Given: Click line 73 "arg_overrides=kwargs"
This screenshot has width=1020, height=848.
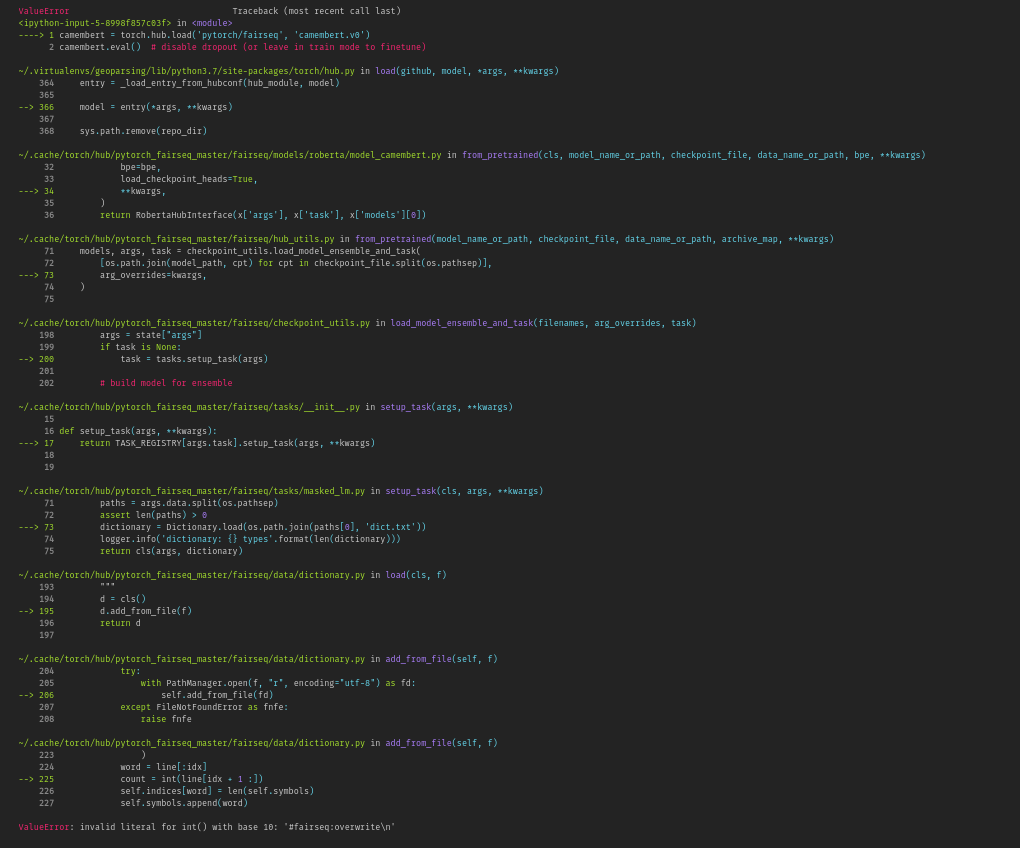Looking at the screenshot, I should click(153, 275).
